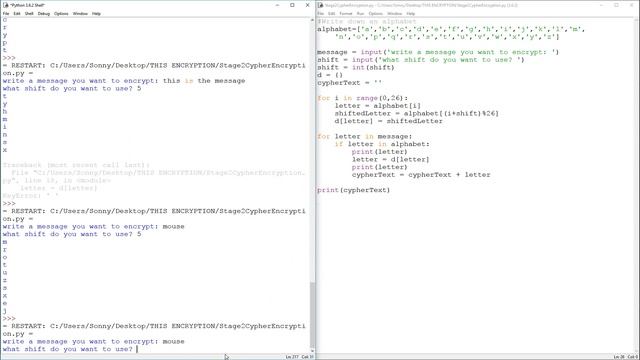The height and width of the screenshot is (360, 640).
Task: Click the shell scrollbar down arrow
Action: pos(312,351)
